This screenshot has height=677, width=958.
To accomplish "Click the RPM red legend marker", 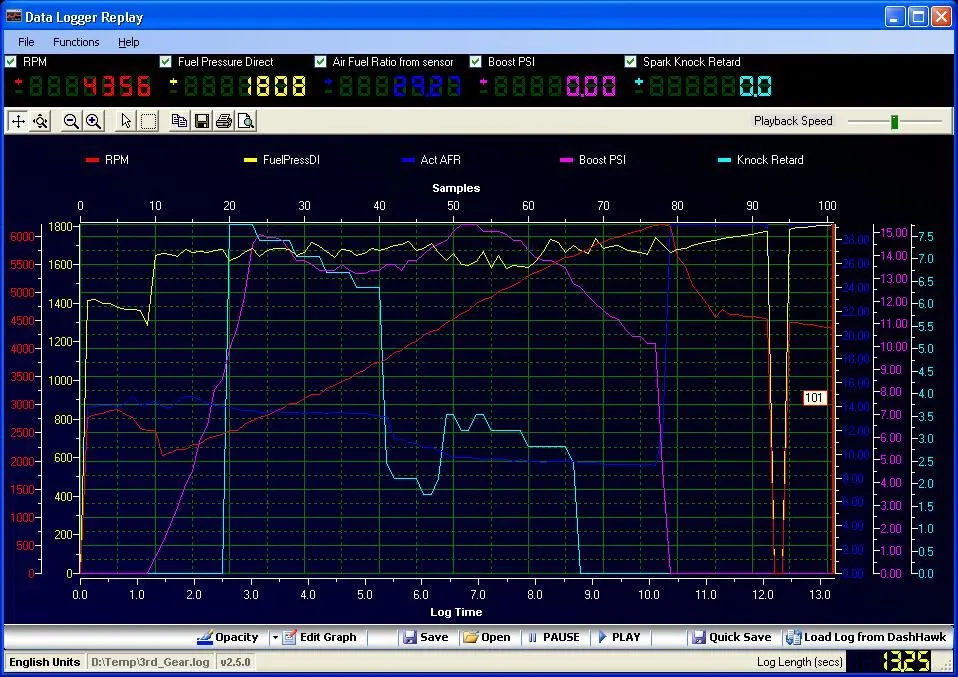I will 92,160.
